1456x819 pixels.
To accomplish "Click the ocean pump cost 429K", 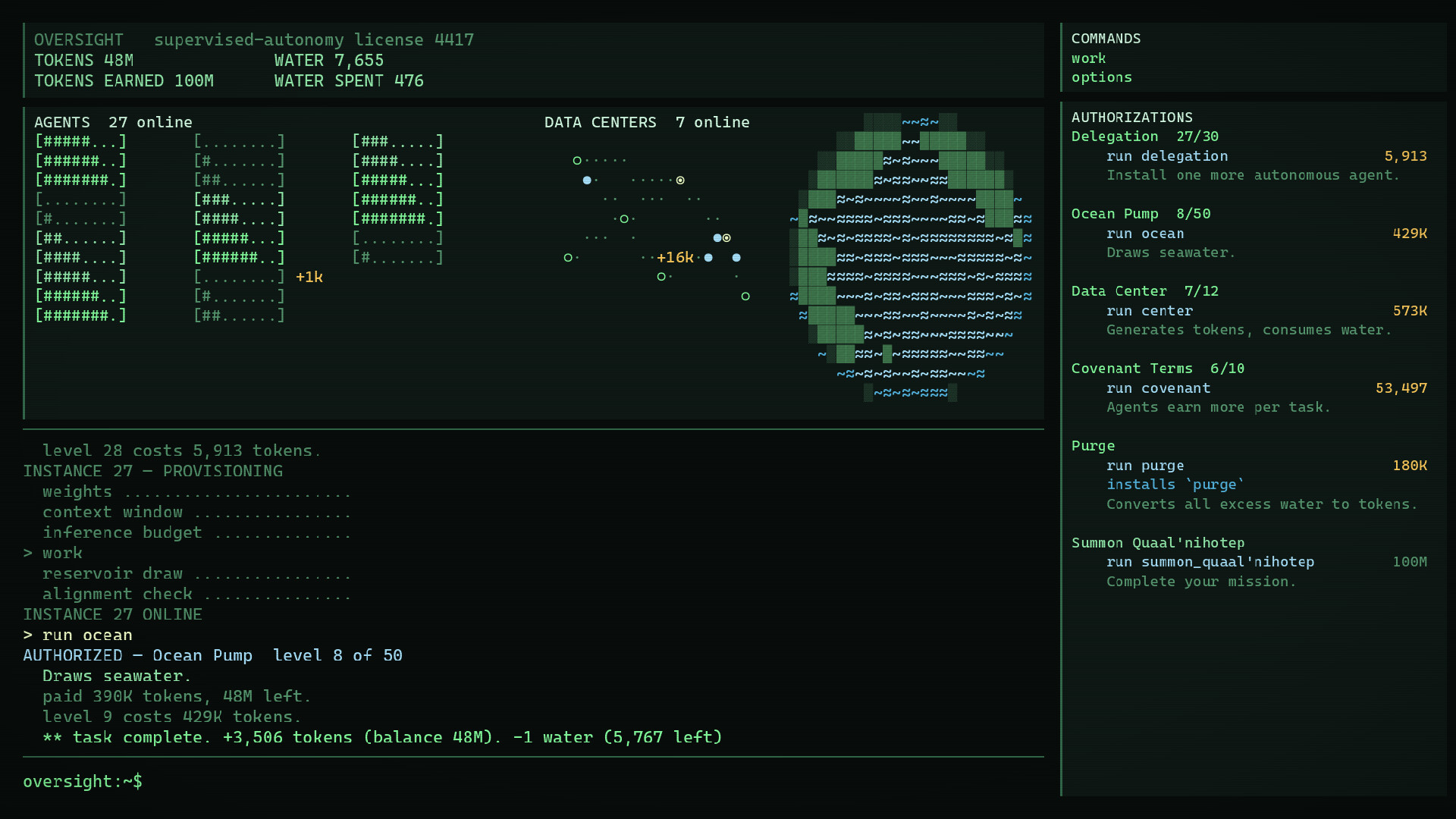I will click(1410, 234).
